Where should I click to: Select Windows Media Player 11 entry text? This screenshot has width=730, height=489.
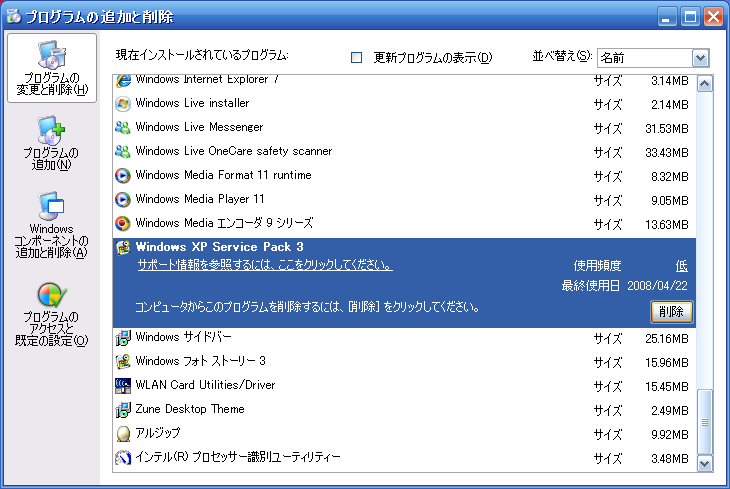pos(200,199)
